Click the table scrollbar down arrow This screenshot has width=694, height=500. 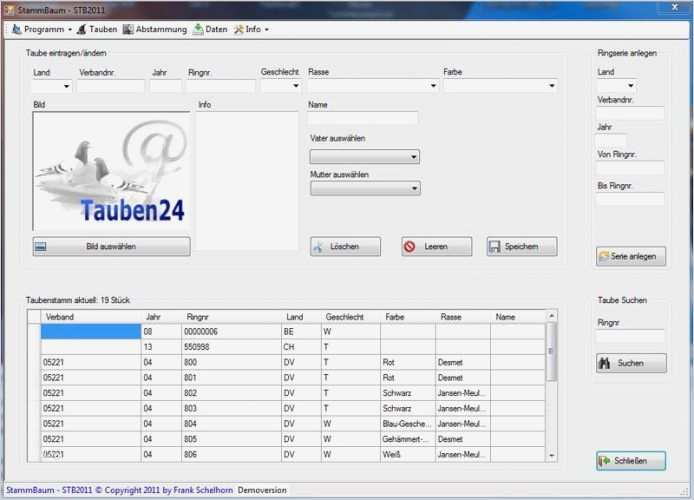tap(551, 455)
